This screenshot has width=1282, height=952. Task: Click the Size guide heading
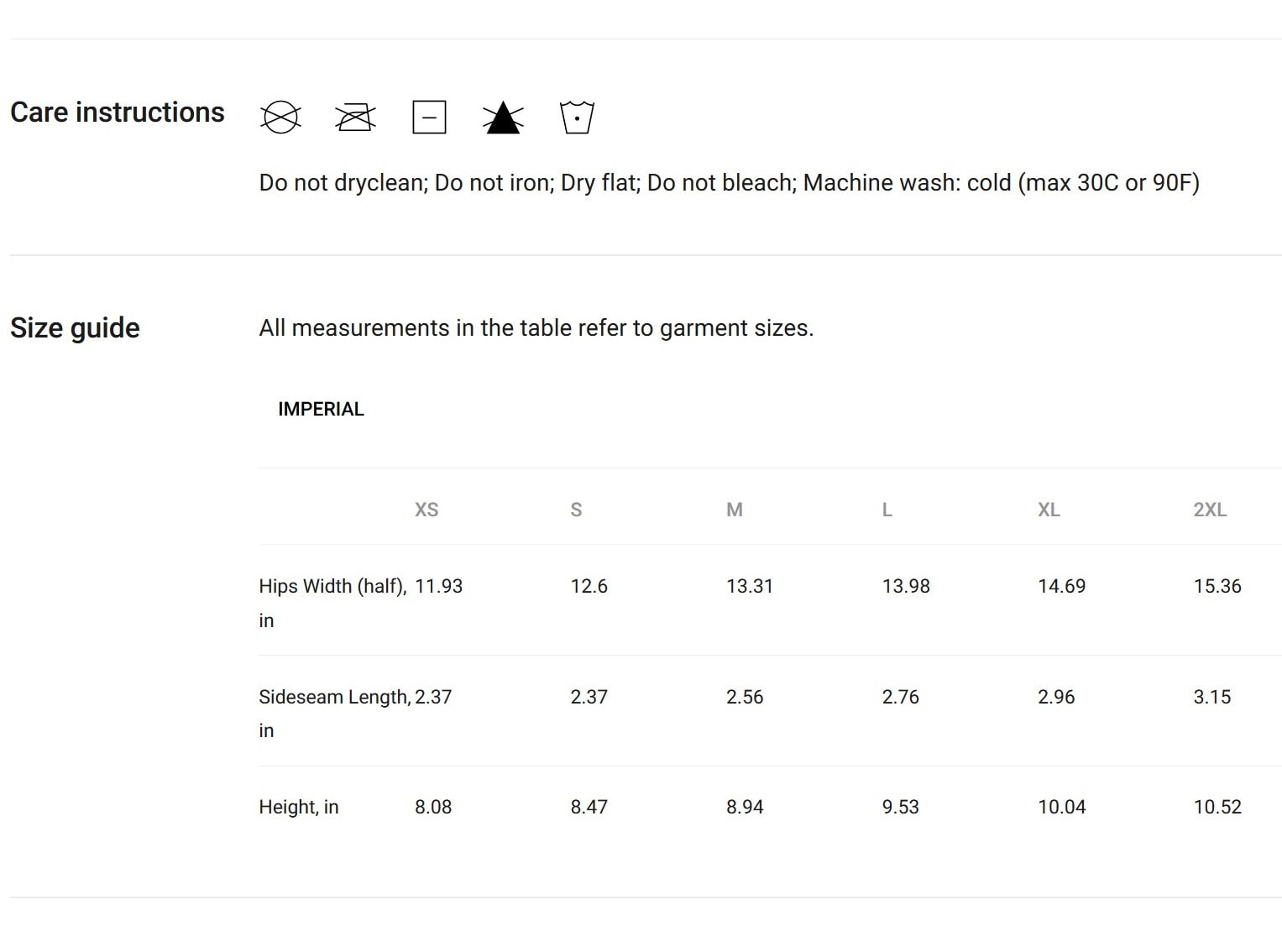[x=75, y=328]
